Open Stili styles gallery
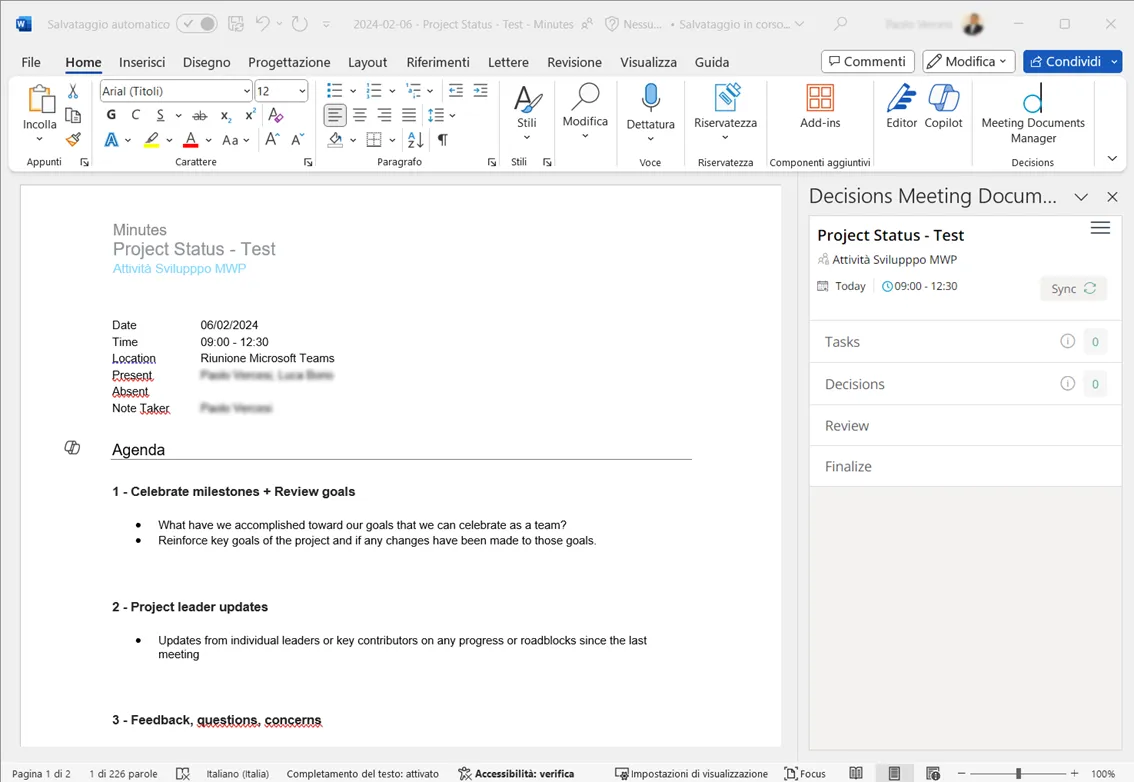The height and width of the screenshot is (782, 1134). click(526, 111)
